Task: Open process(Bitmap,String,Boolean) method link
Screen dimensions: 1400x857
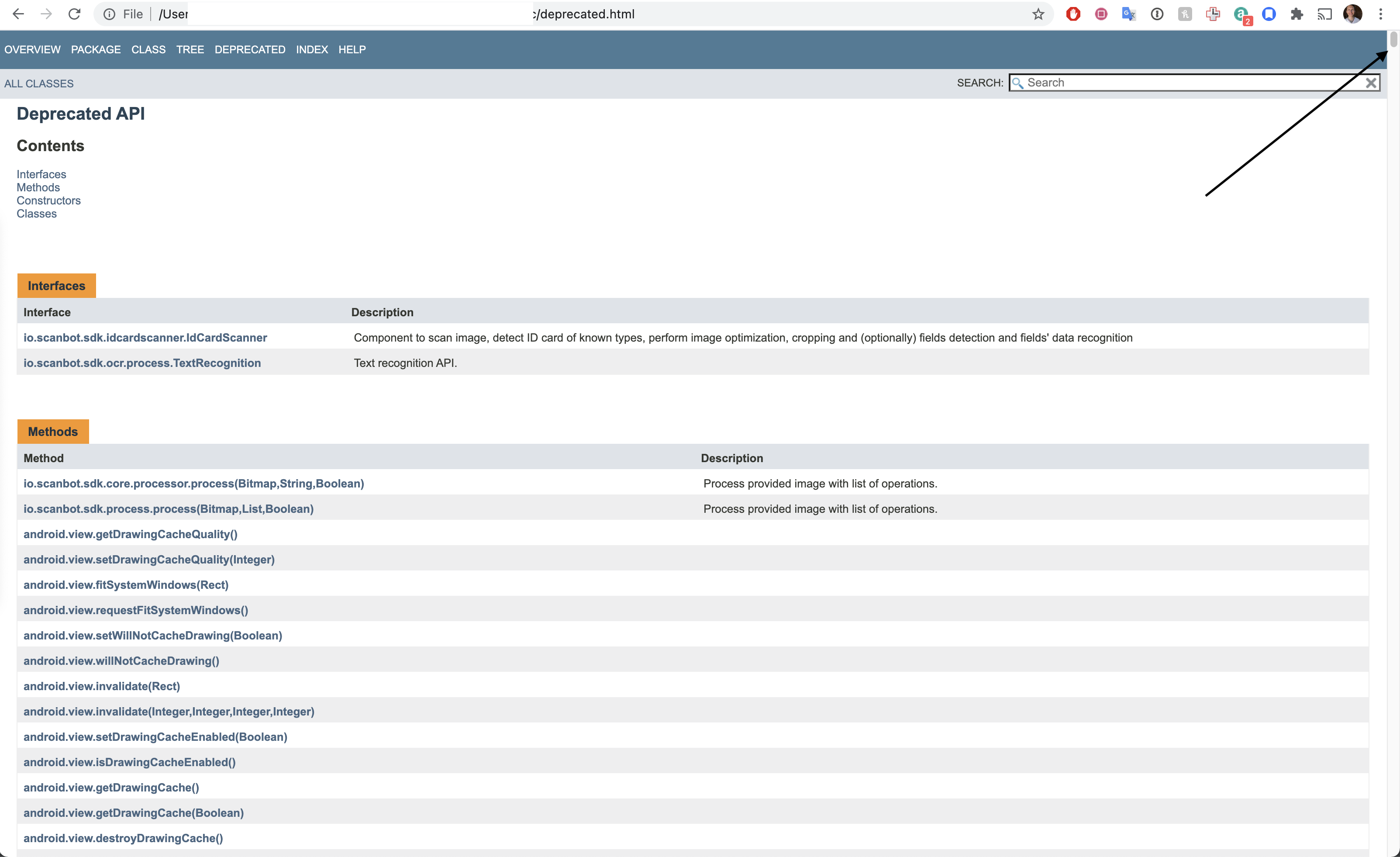Action: (194, 484)
